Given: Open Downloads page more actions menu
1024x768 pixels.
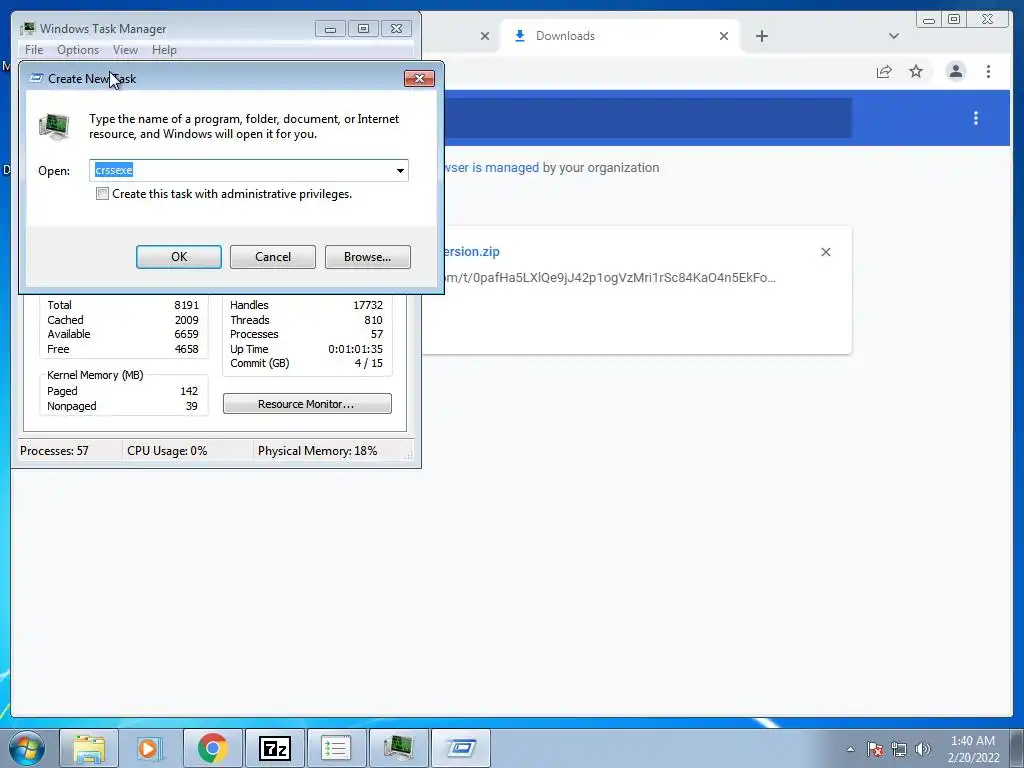Looking at the screenshot, I should coord(976,118).
